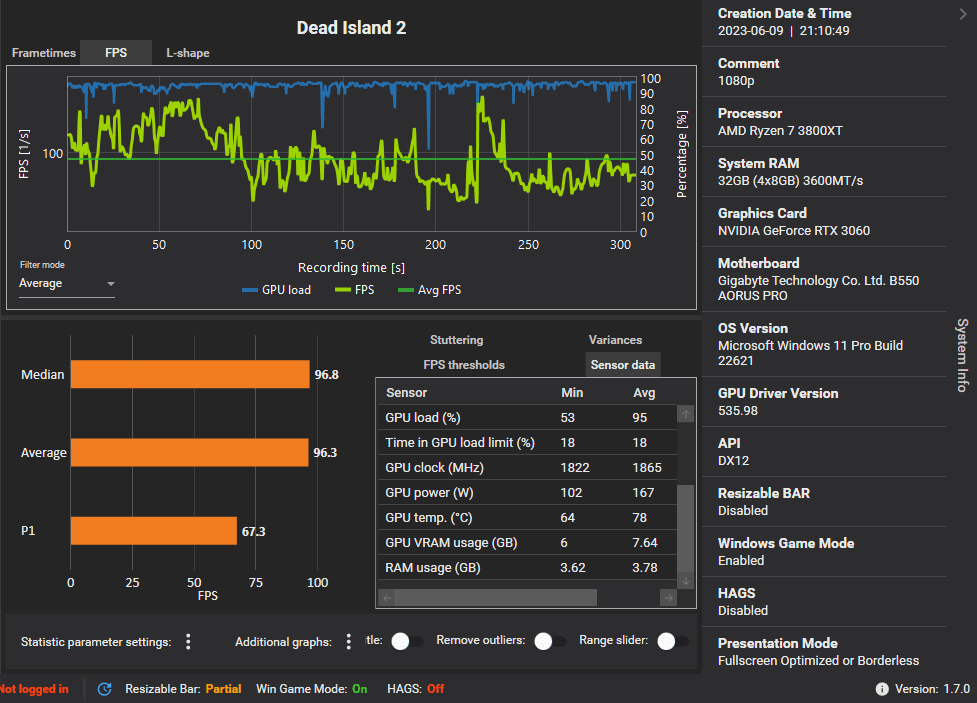This screenshot has height=703, width=977.
Task: Click the sensor table scroll down arrow
Action: coord(685,581)
